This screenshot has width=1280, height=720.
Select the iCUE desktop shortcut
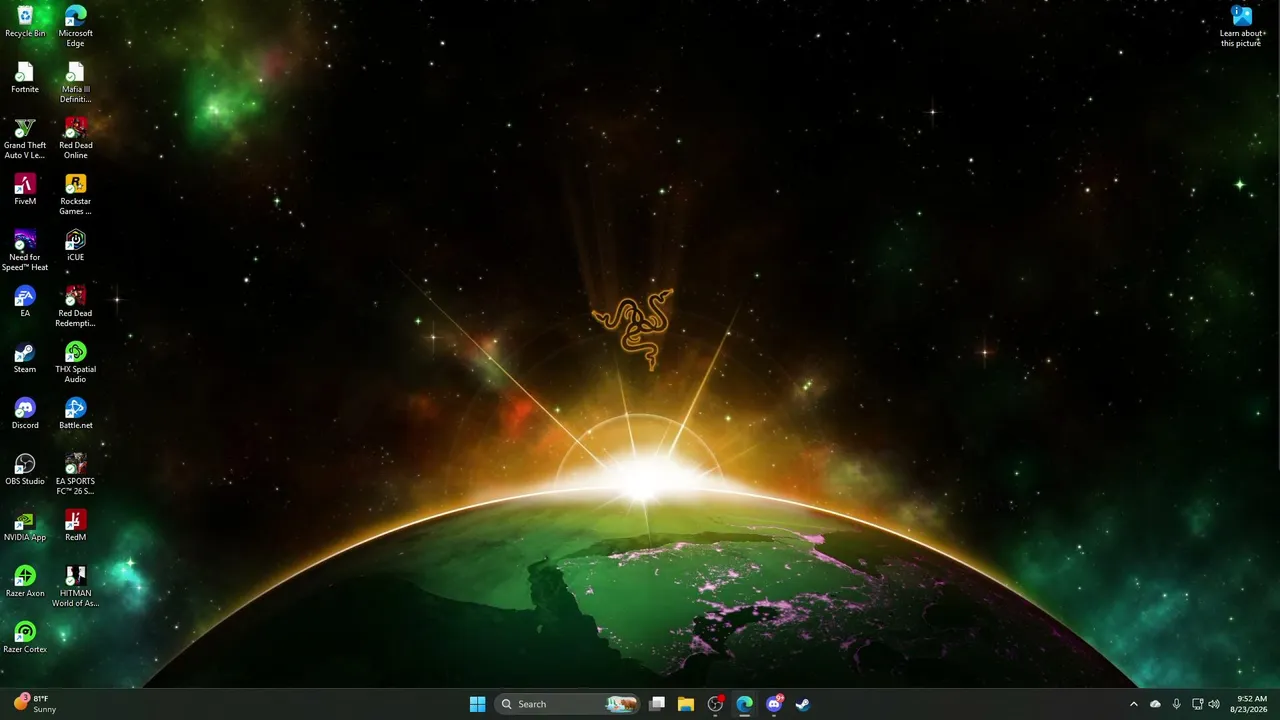click(75, 246)
